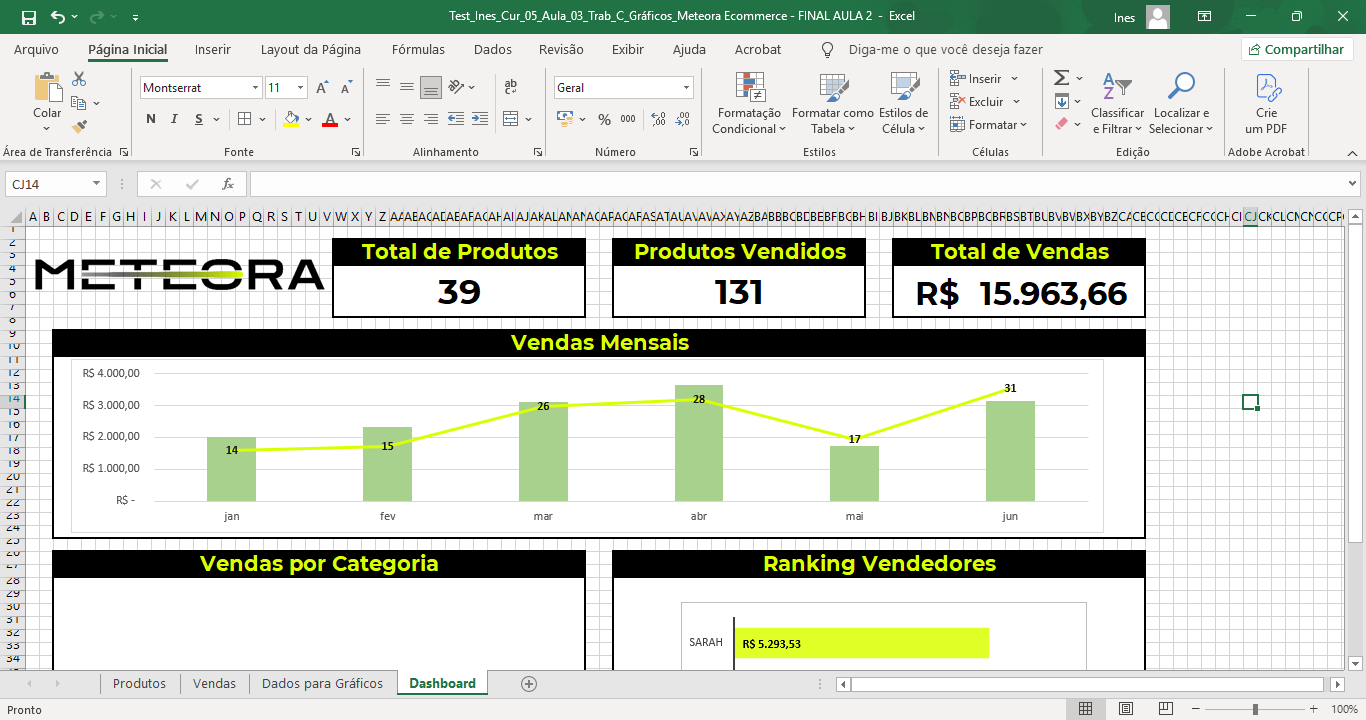
Task: Open the Name Box dropdown arrow
Action: tap(96, 184)
